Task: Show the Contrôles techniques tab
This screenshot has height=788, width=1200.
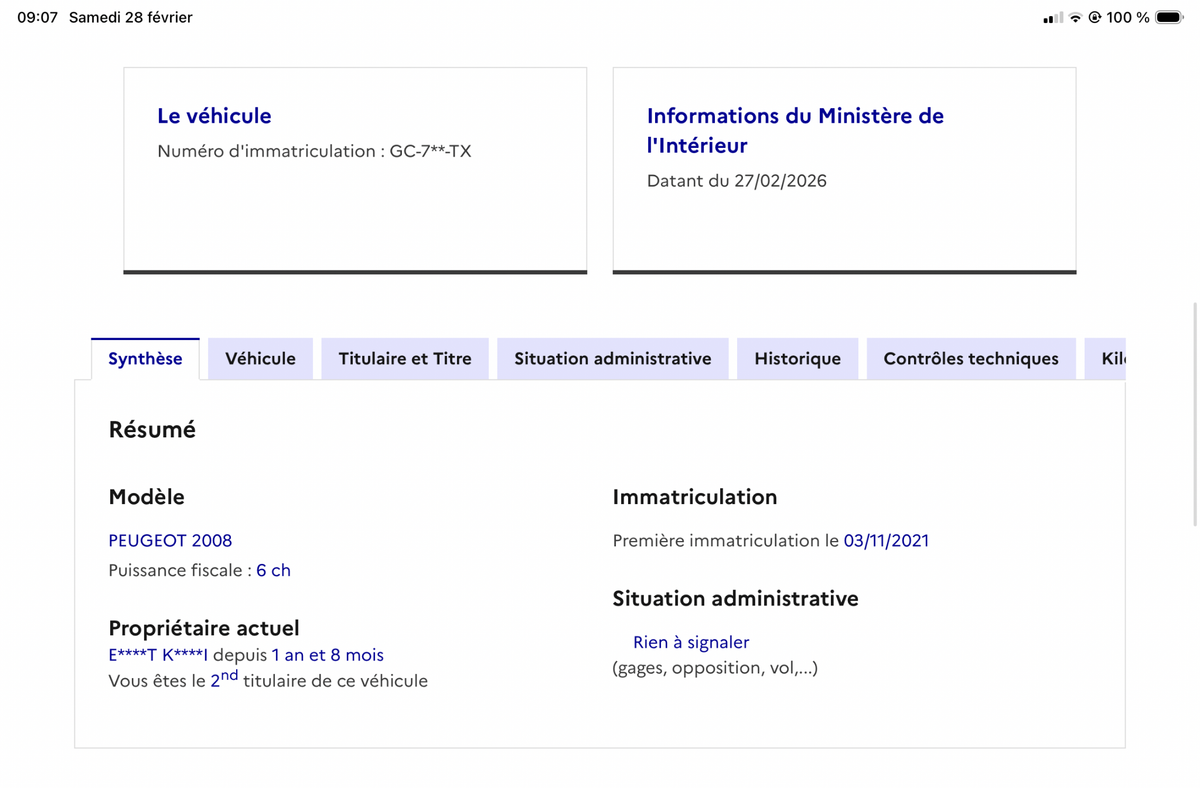Action: [x=970, y=359]
